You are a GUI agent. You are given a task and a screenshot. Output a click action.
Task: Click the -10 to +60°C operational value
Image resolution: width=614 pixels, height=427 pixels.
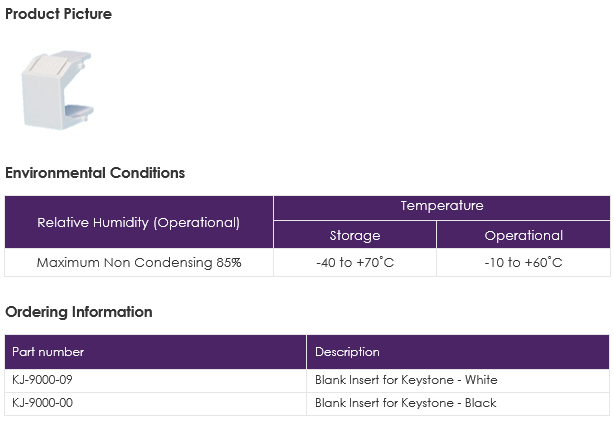[524, 262]
